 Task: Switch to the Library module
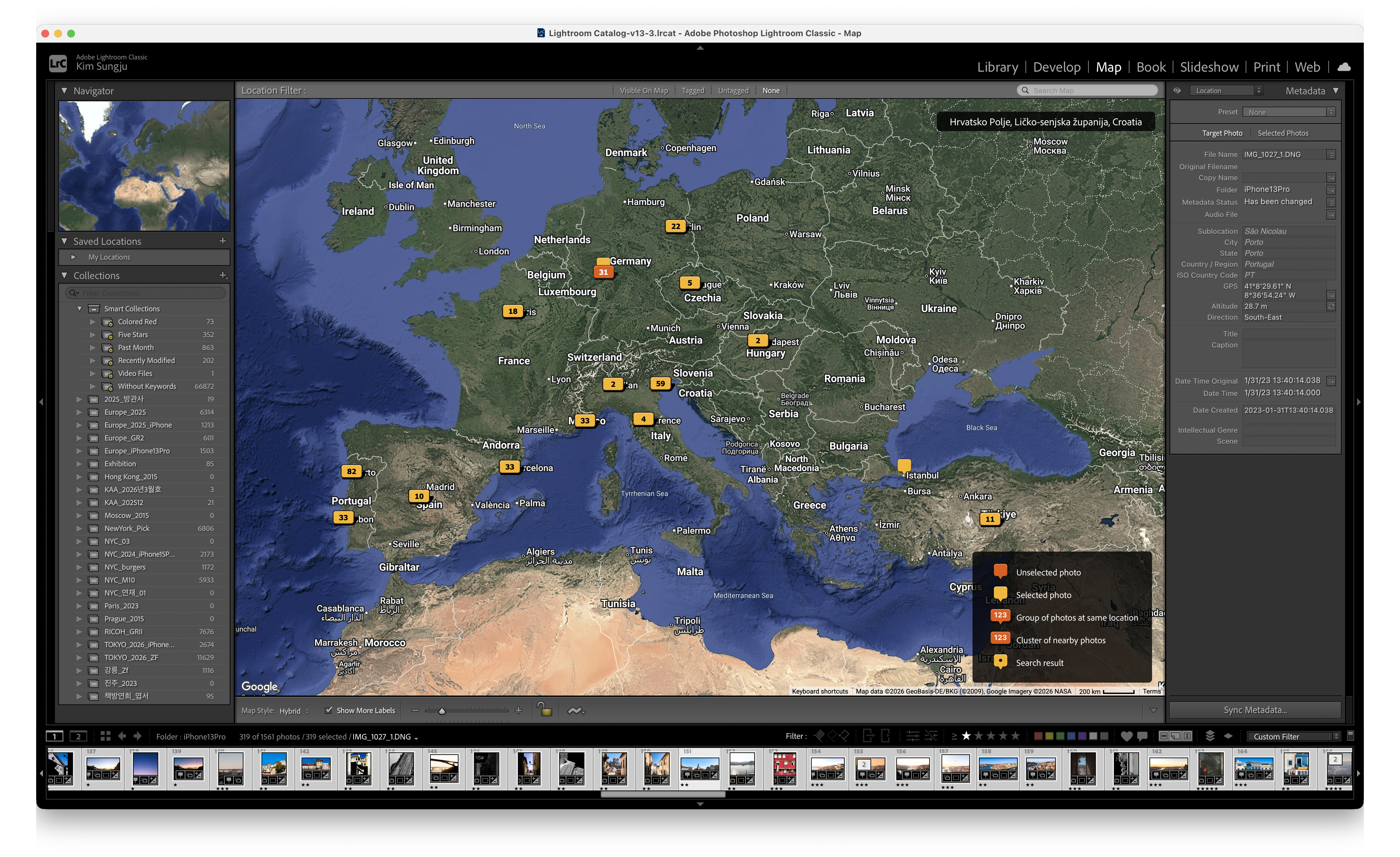click(997, 67)
